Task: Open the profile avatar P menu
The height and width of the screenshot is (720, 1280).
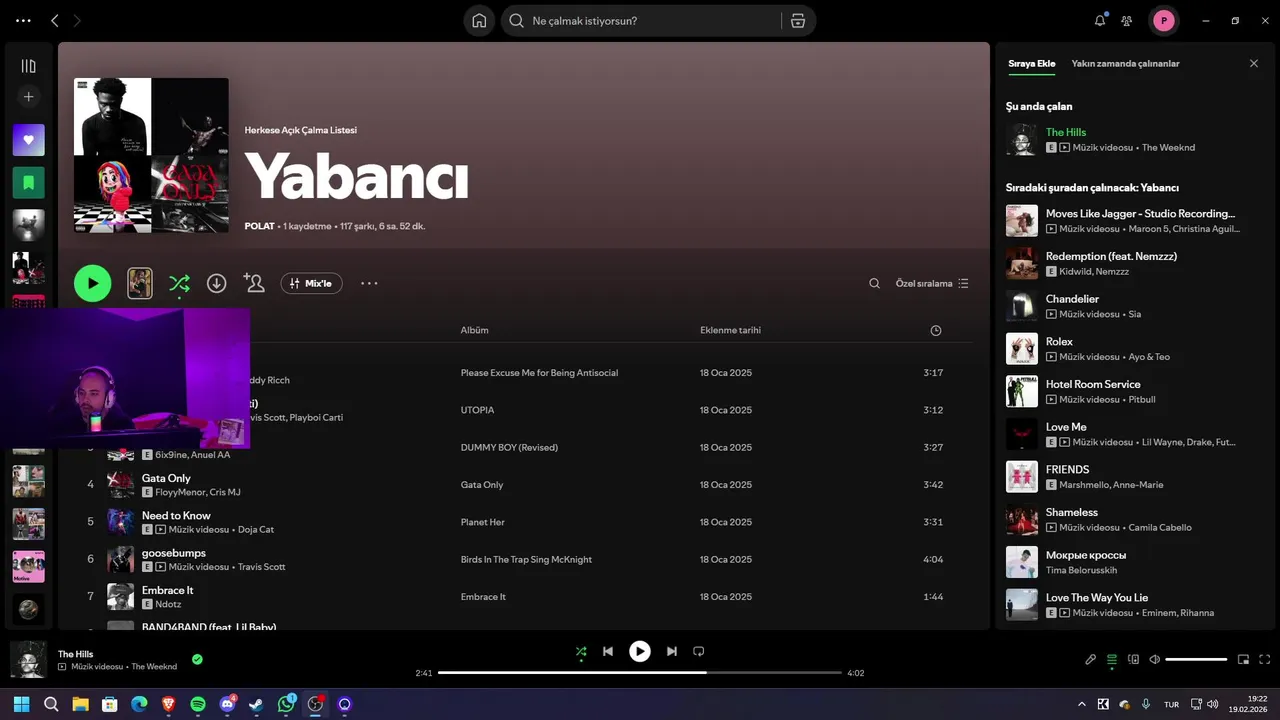Action: click(x=1164, y=20)
